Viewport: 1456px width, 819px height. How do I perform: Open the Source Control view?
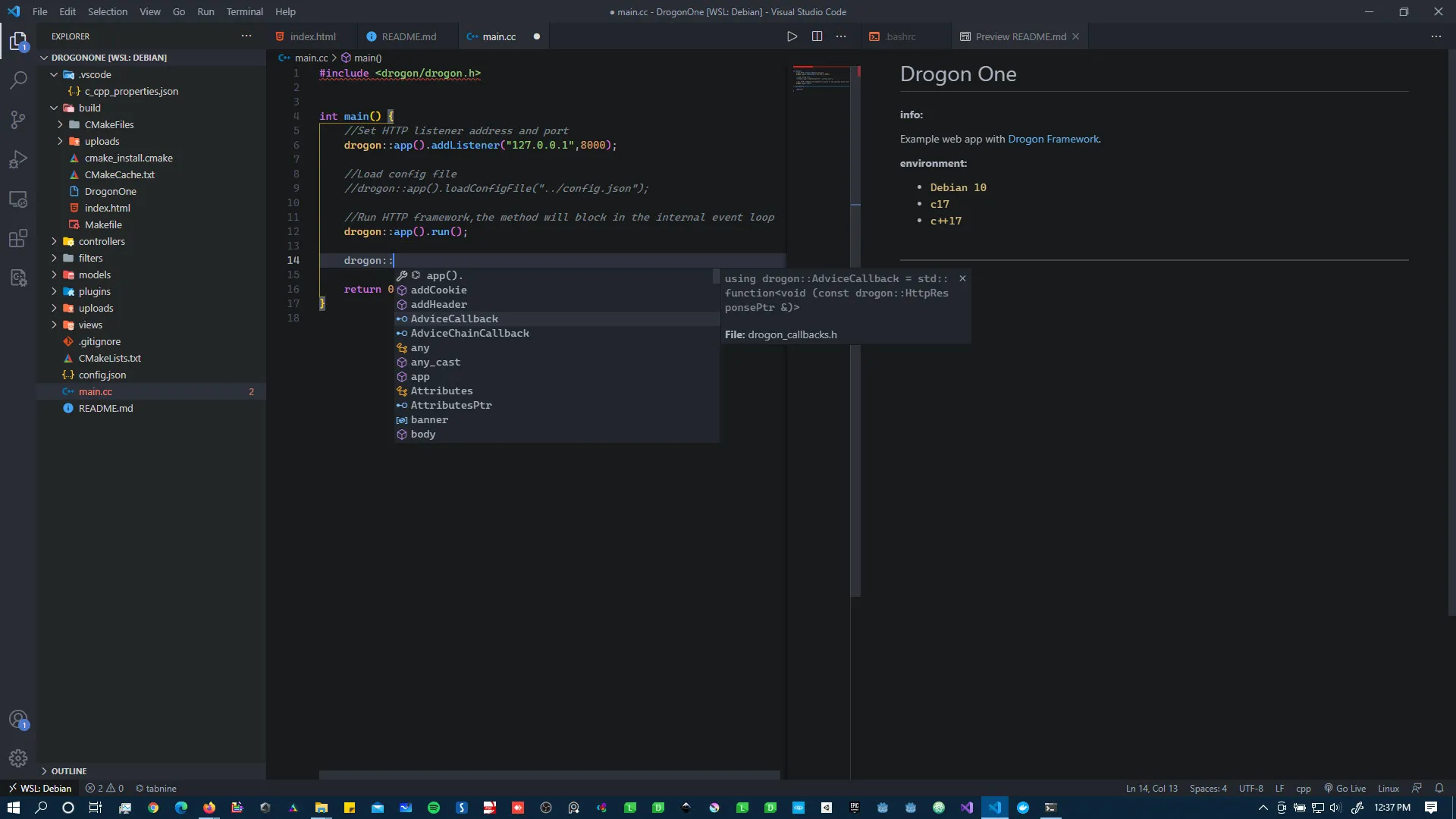coord(18,120)
